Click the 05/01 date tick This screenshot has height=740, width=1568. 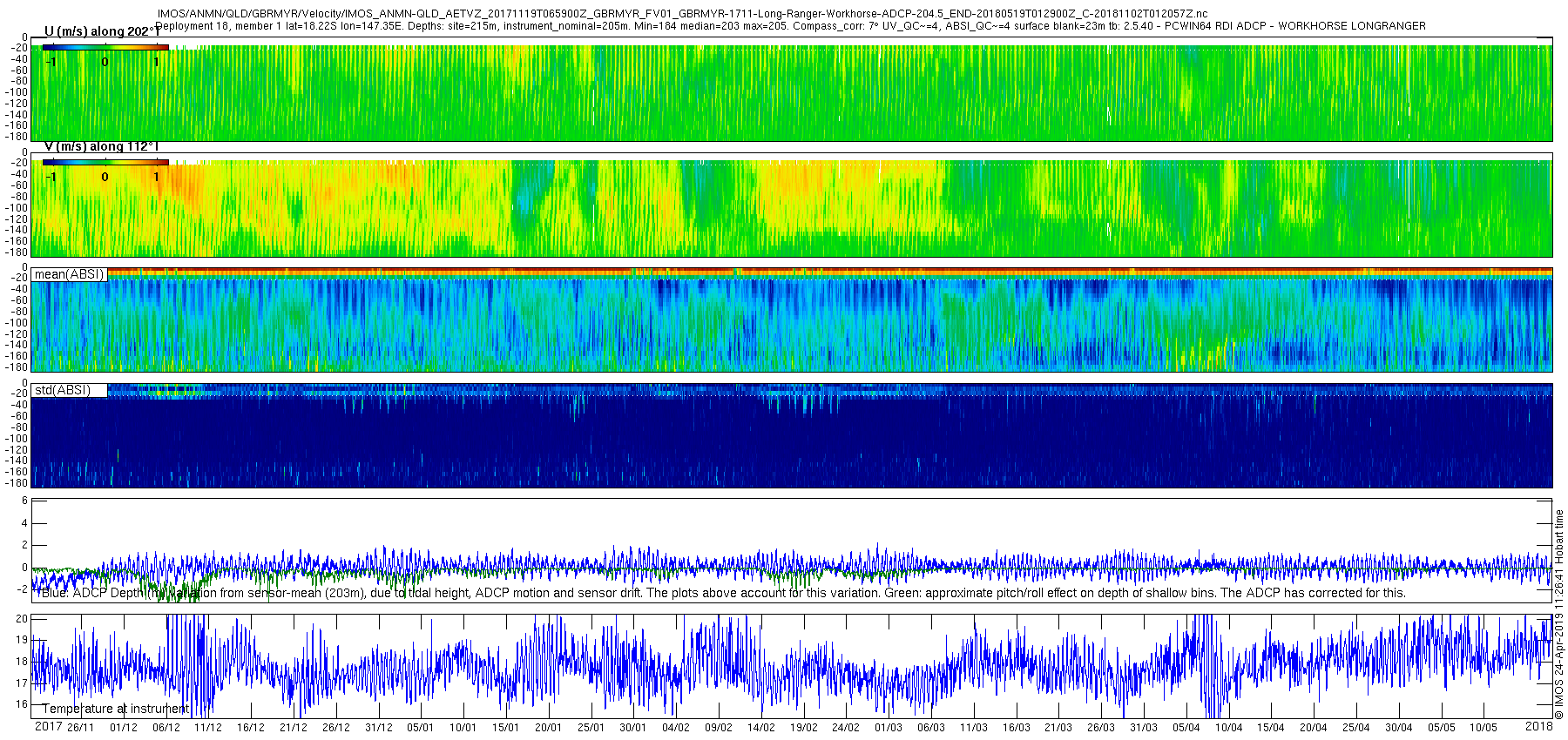420,728
